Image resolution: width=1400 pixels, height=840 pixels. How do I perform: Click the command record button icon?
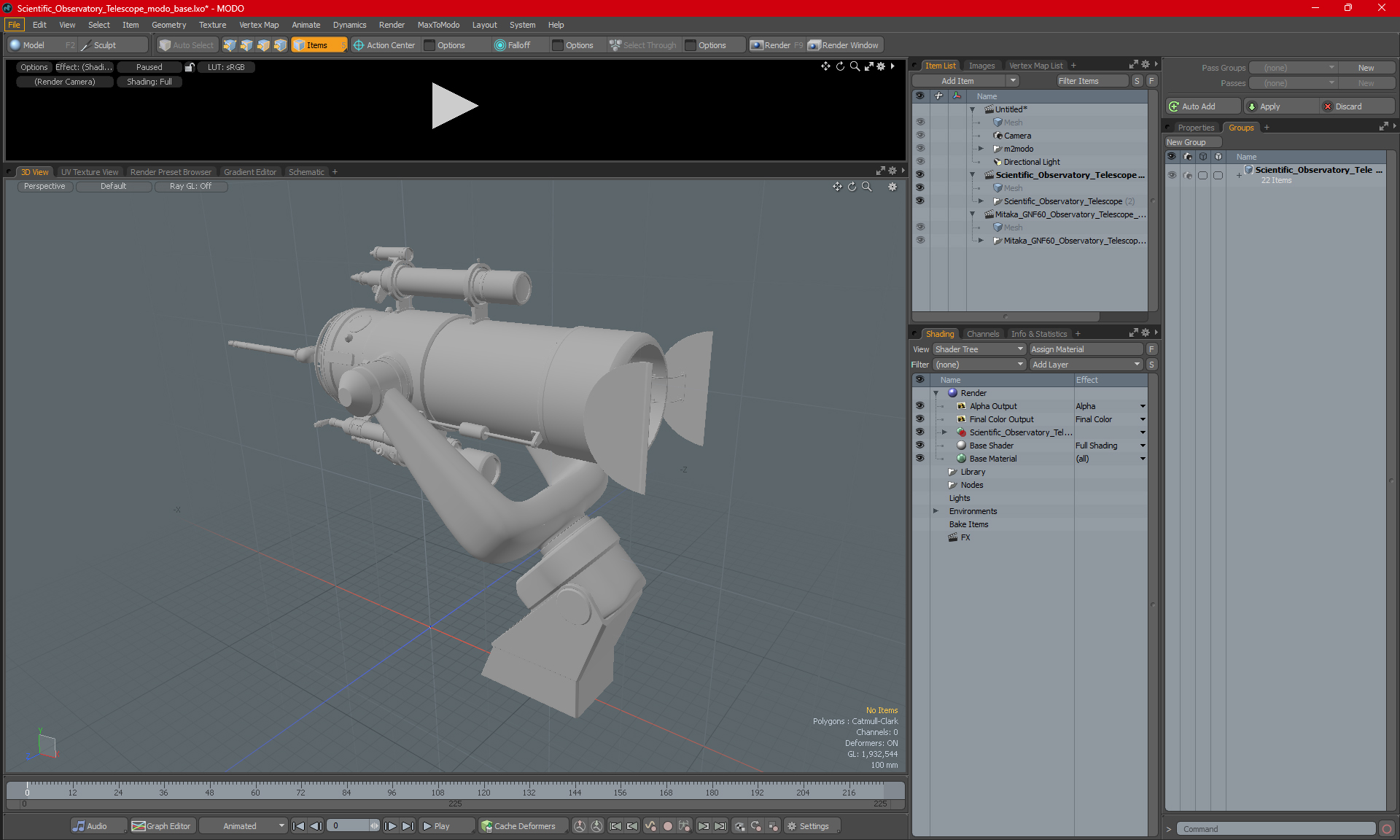[1387, 829]
